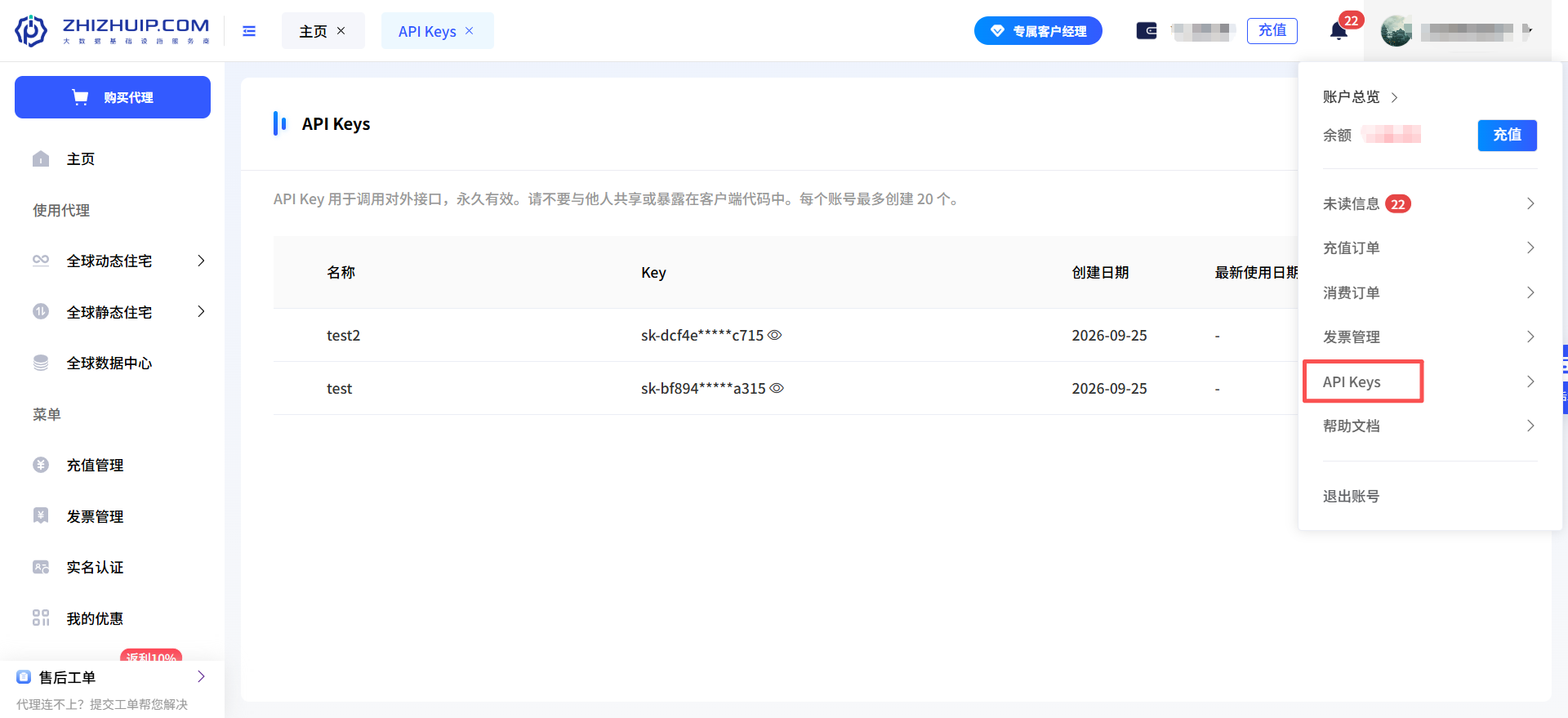Reveal the test2 key with eye icon
The image size is (1568, 718).
point(775,335)
